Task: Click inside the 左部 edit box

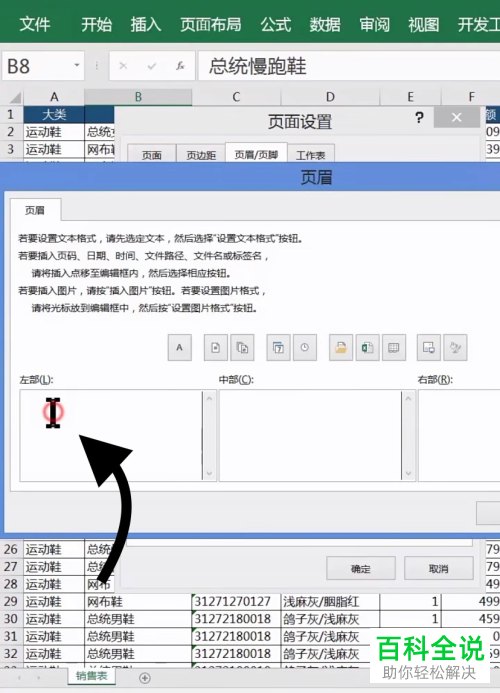Action: [111, 435]
